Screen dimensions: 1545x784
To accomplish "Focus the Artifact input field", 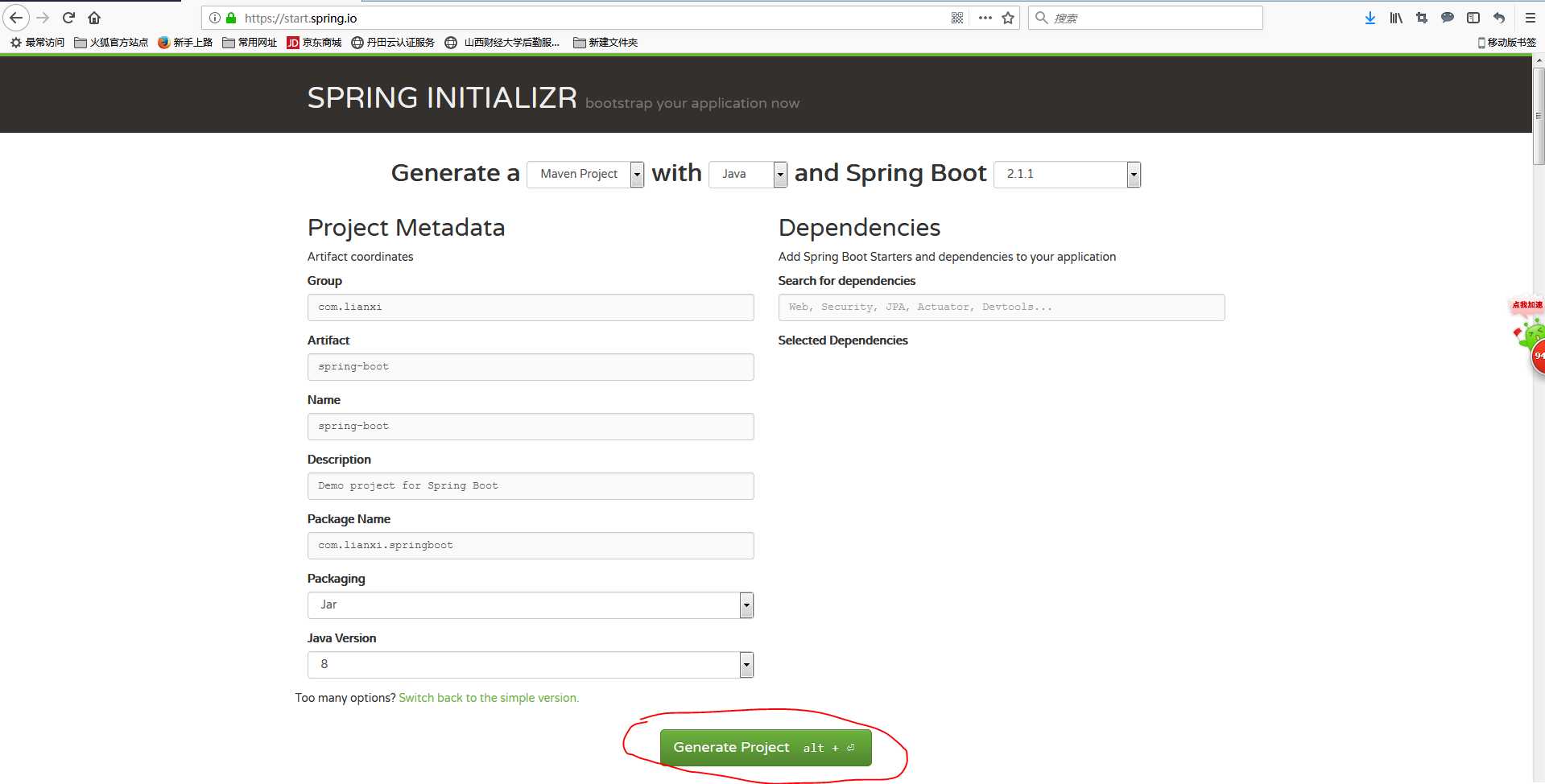I will click(531, 367).
